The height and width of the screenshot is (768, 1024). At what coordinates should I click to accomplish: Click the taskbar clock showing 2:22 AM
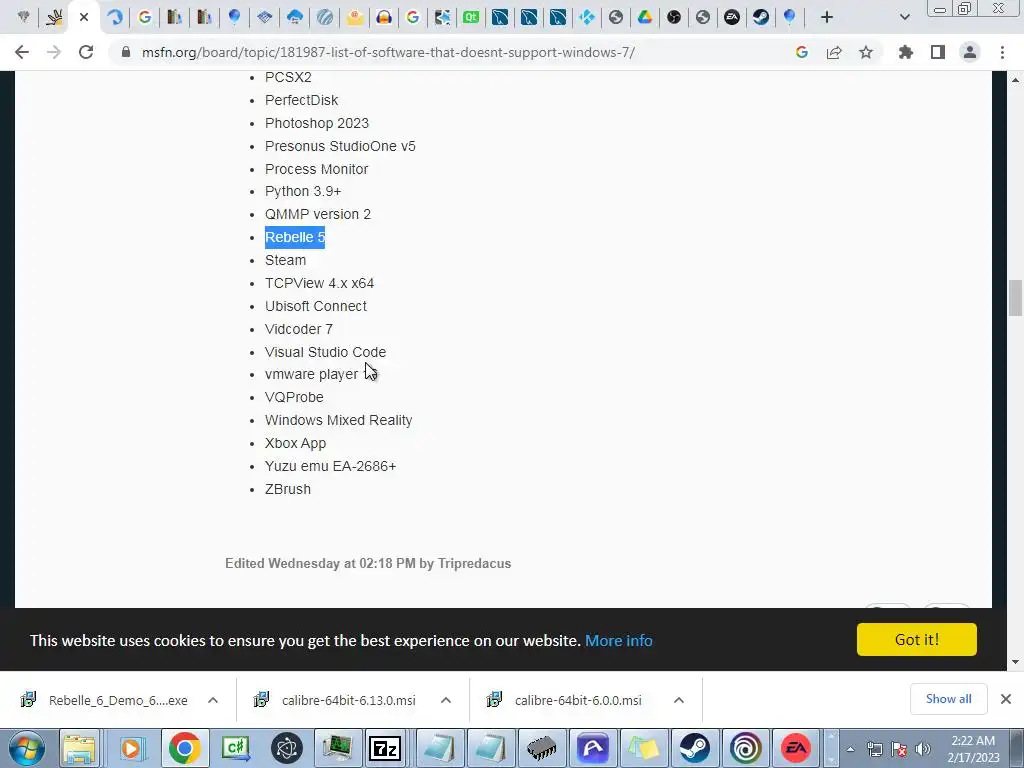[973, 749]
